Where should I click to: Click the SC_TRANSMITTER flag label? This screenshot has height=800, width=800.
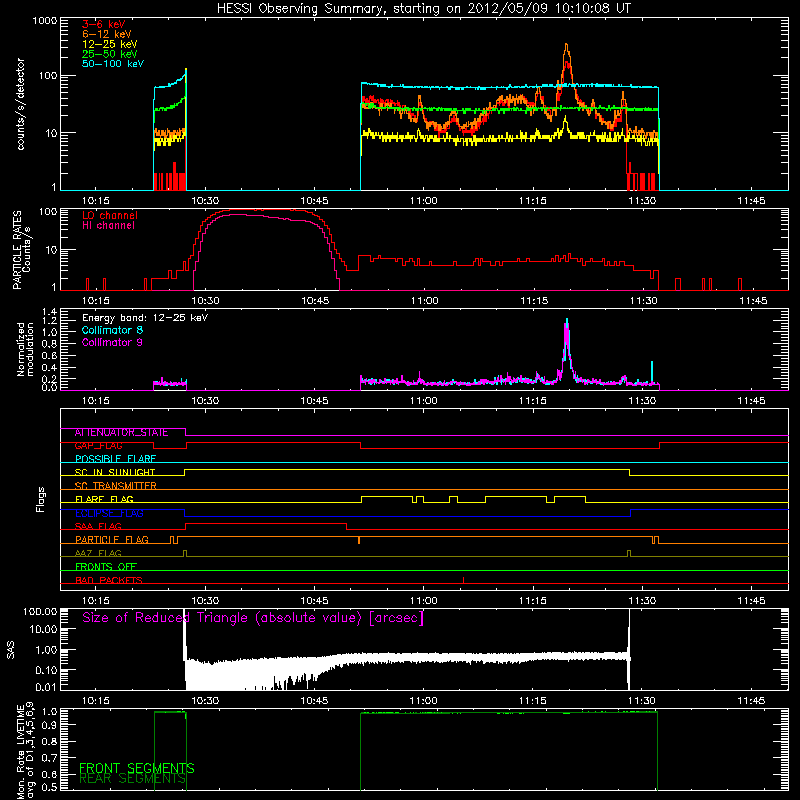[116, 486]
